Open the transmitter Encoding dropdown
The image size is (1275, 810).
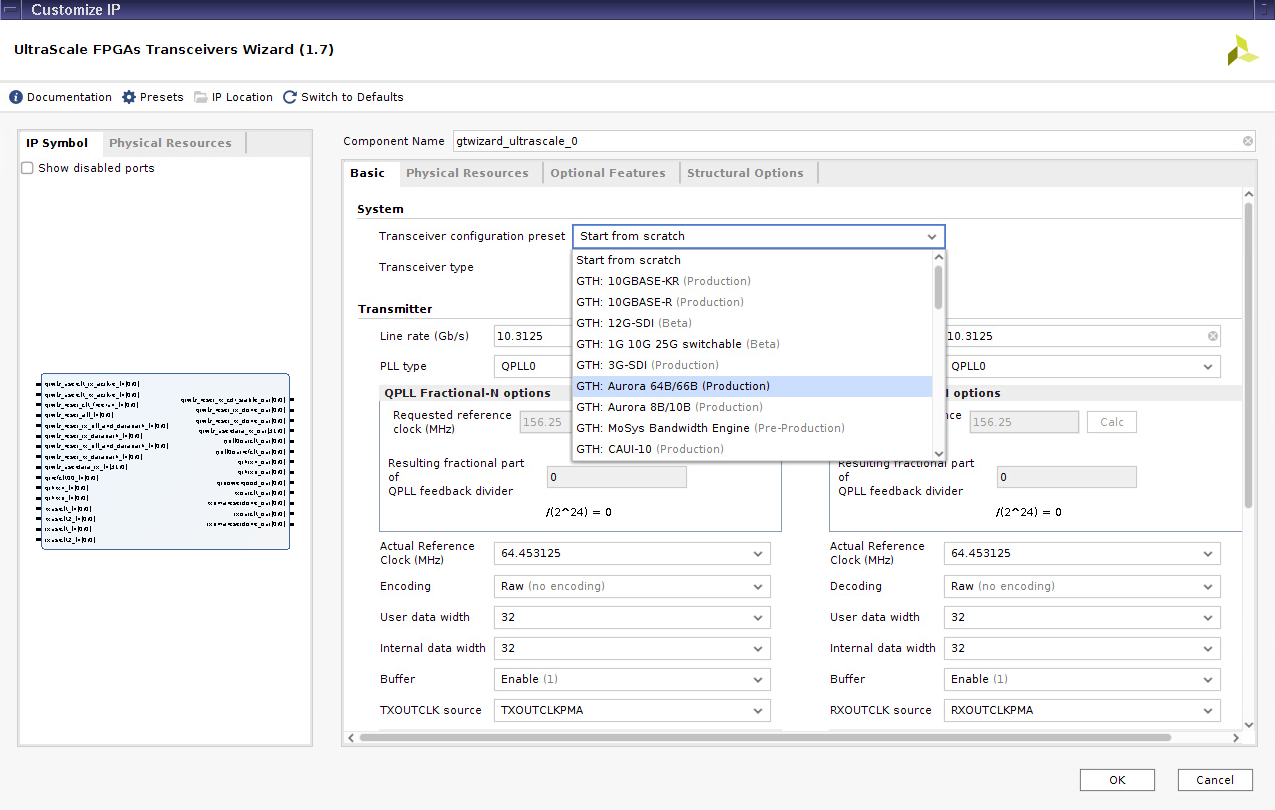tap(631, 586)
